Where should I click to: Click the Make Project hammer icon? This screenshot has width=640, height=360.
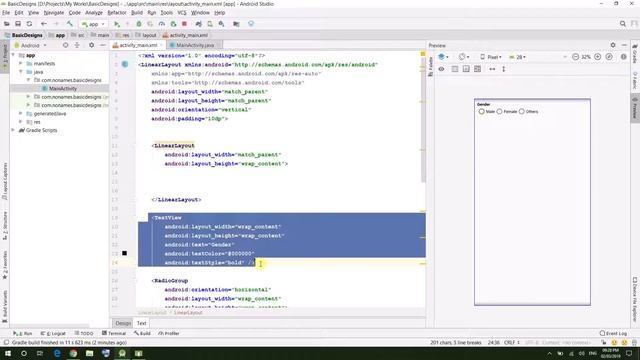pyautogui.click(x=70, y=24)
